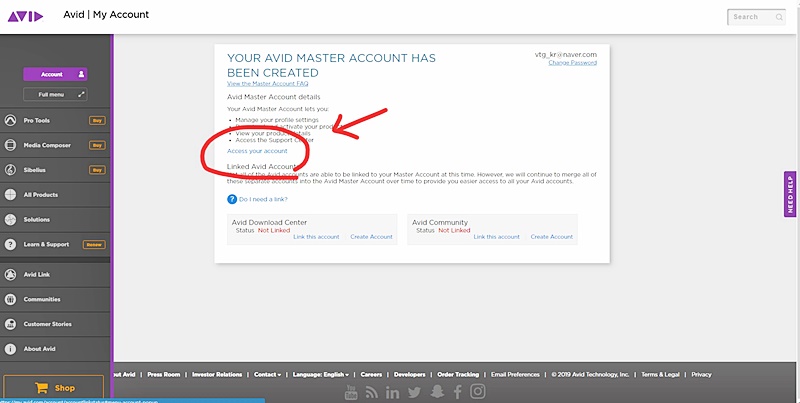800x403 pixels.
Task: Click Renew button beside Learn & Support
Action: point(94,244)
